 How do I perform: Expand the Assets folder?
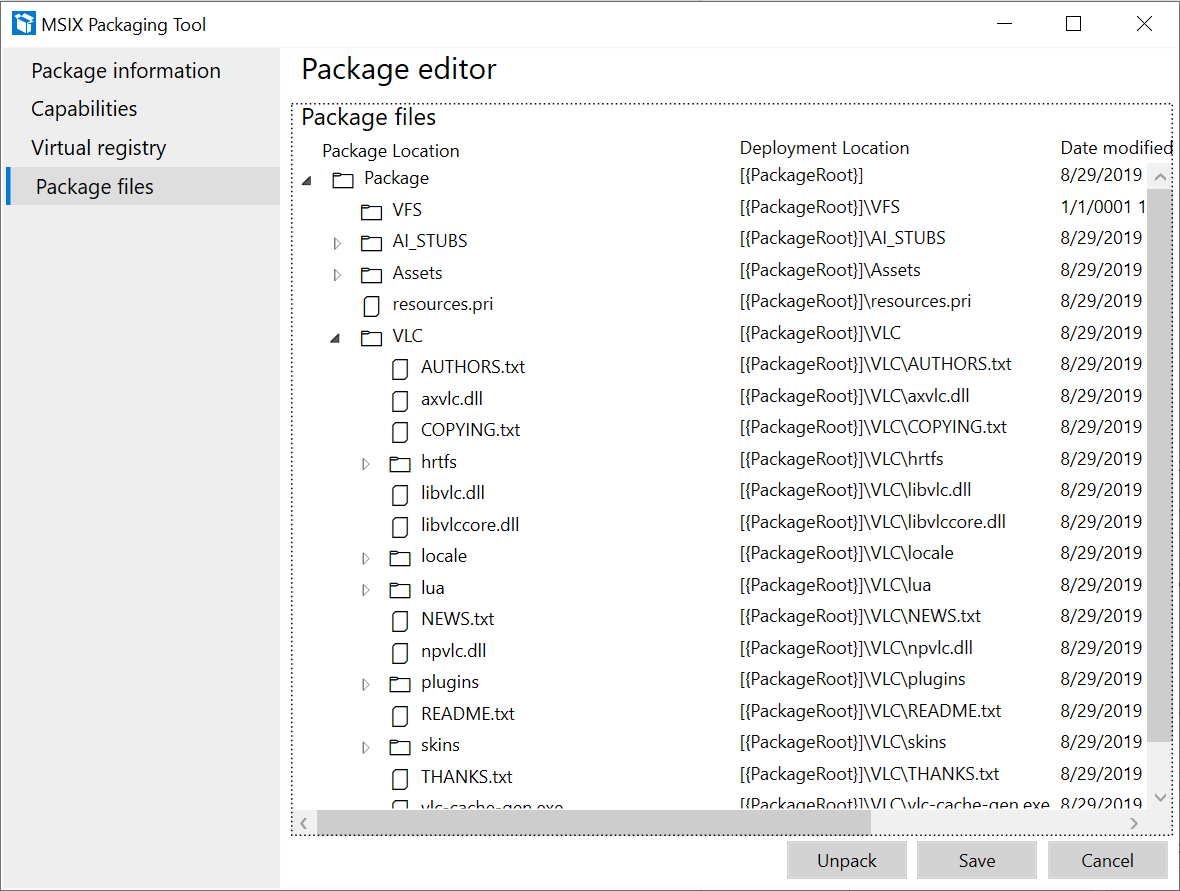pos(337,275)
